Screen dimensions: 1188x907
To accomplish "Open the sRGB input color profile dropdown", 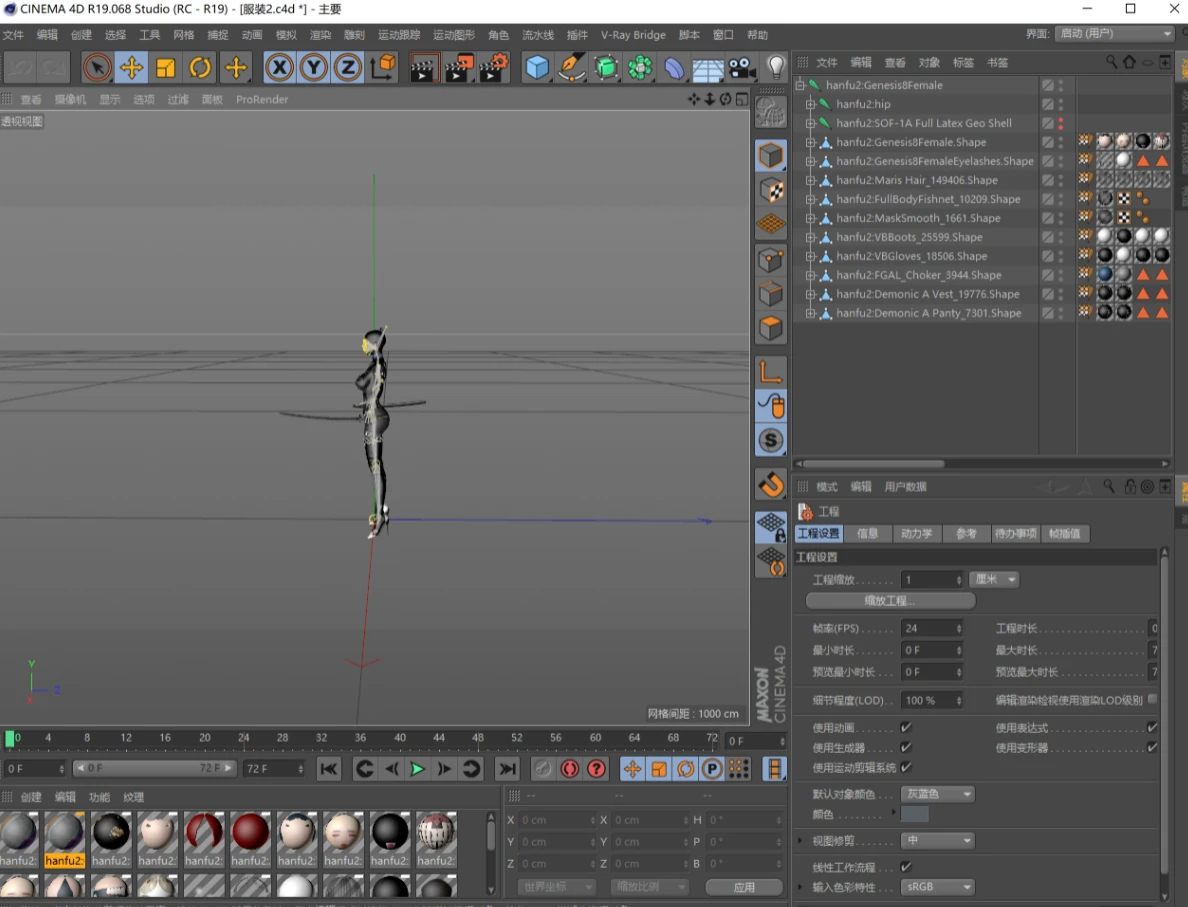I will (937, 887).
